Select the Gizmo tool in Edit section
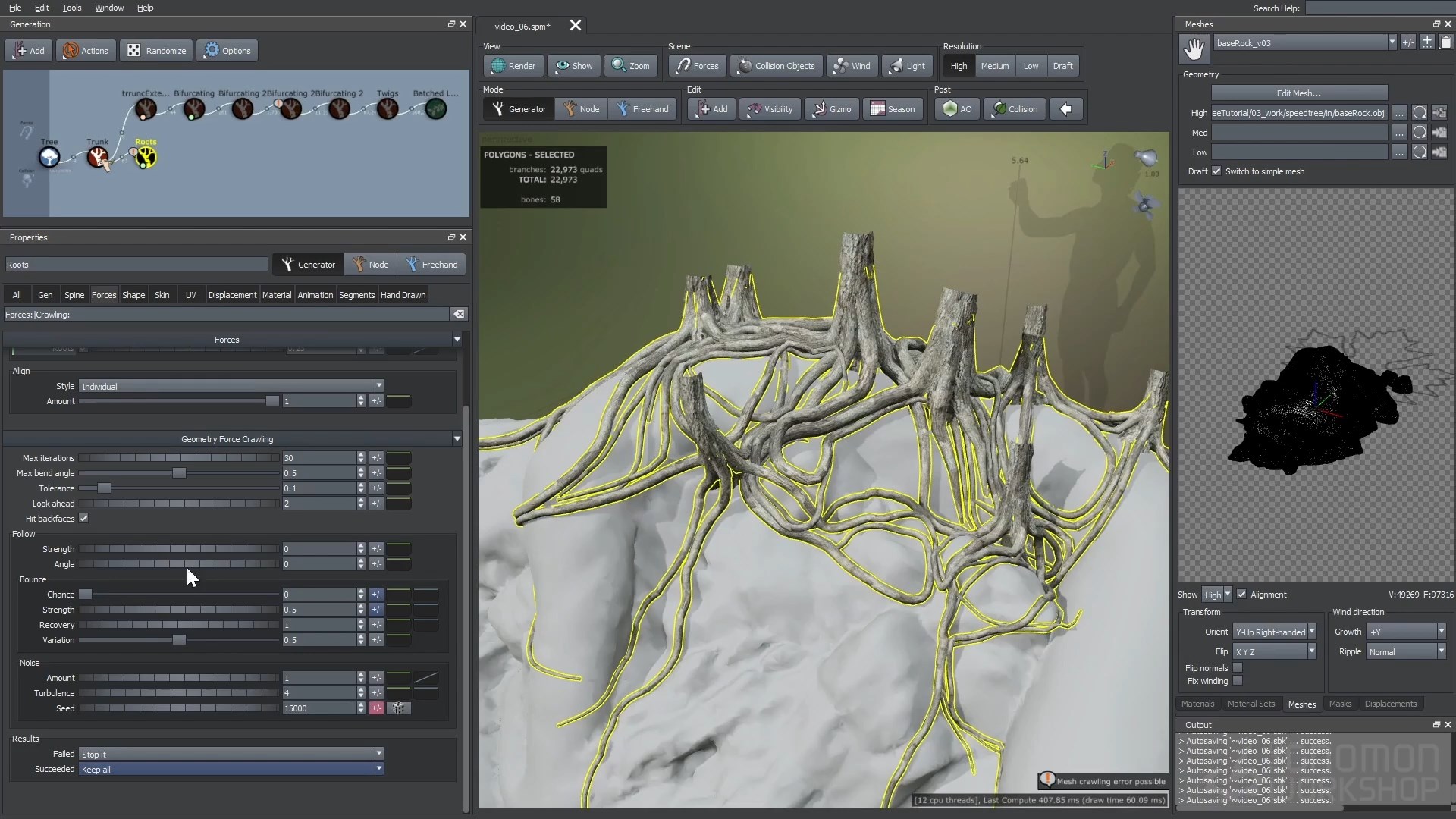The width and height of the screenshot is (1456, 819). coord(831,108)
